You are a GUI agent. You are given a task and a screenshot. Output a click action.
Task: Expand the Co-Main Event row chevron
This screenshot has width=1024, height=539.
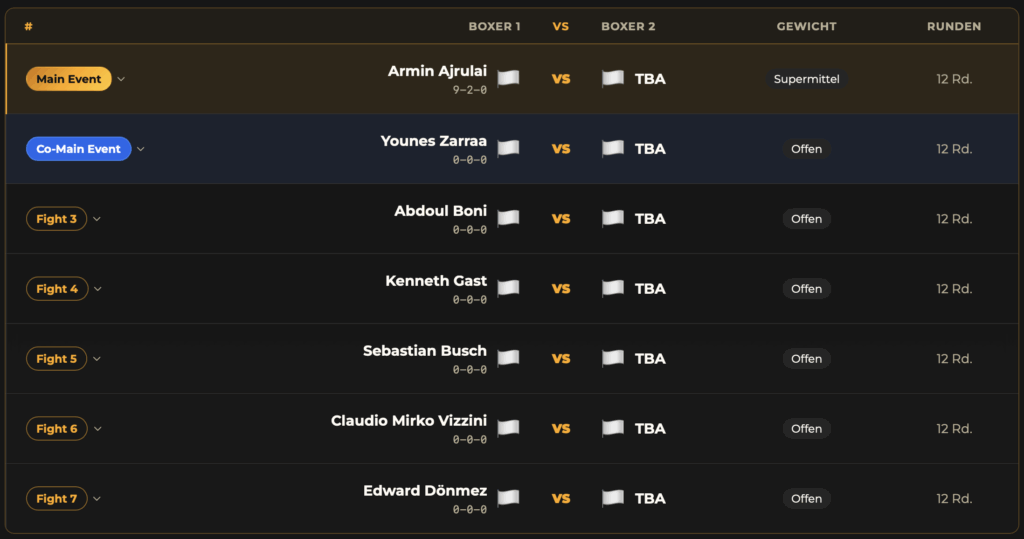click(x=141, y=149)
